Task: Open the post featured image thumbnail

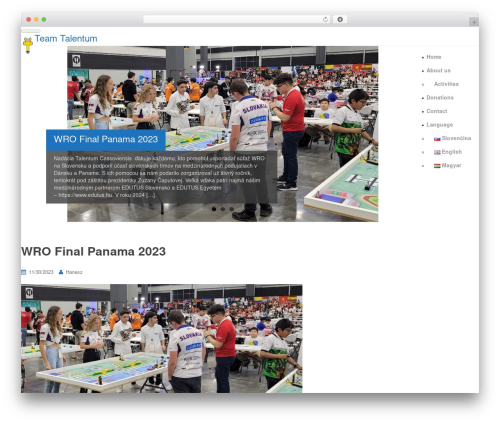Action: tap(162, 338)
